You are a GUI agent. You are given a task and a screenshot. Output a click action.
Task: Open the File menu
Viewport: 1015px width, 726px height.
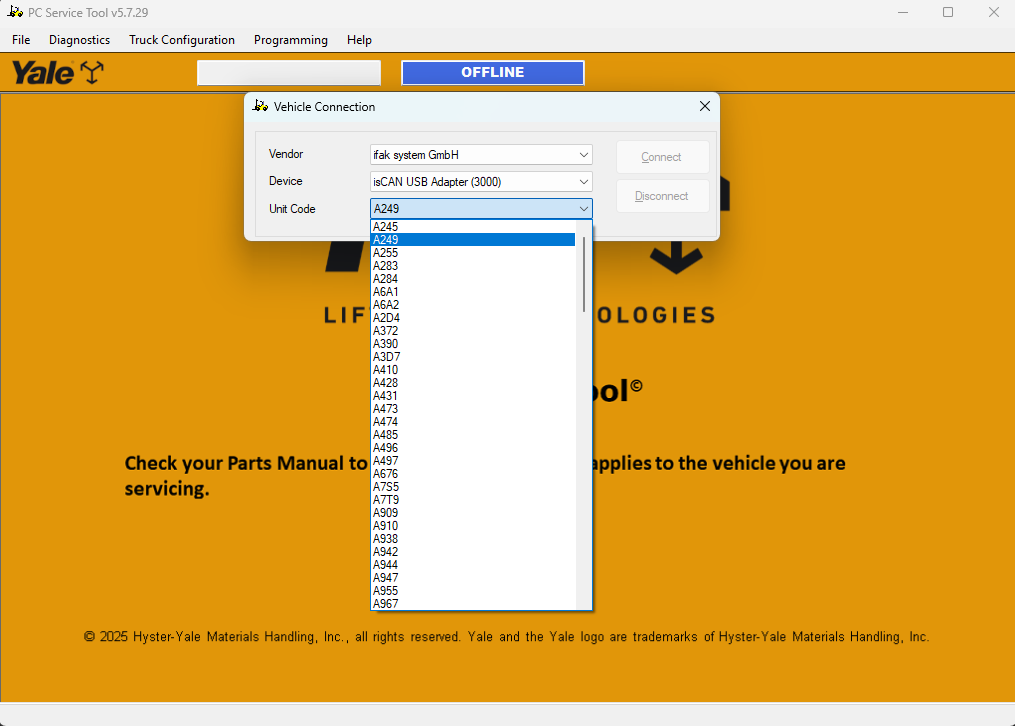click(20, 40)
